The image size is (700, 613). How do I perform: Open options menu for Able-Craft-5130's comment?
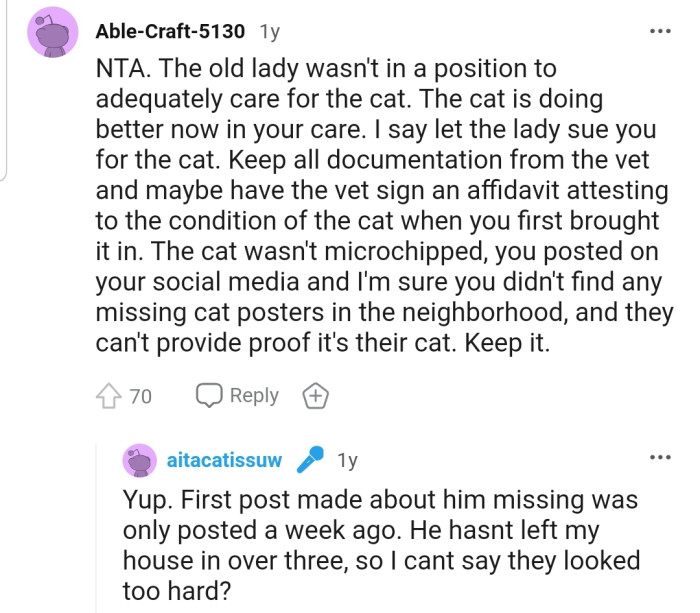pos(659,31)
